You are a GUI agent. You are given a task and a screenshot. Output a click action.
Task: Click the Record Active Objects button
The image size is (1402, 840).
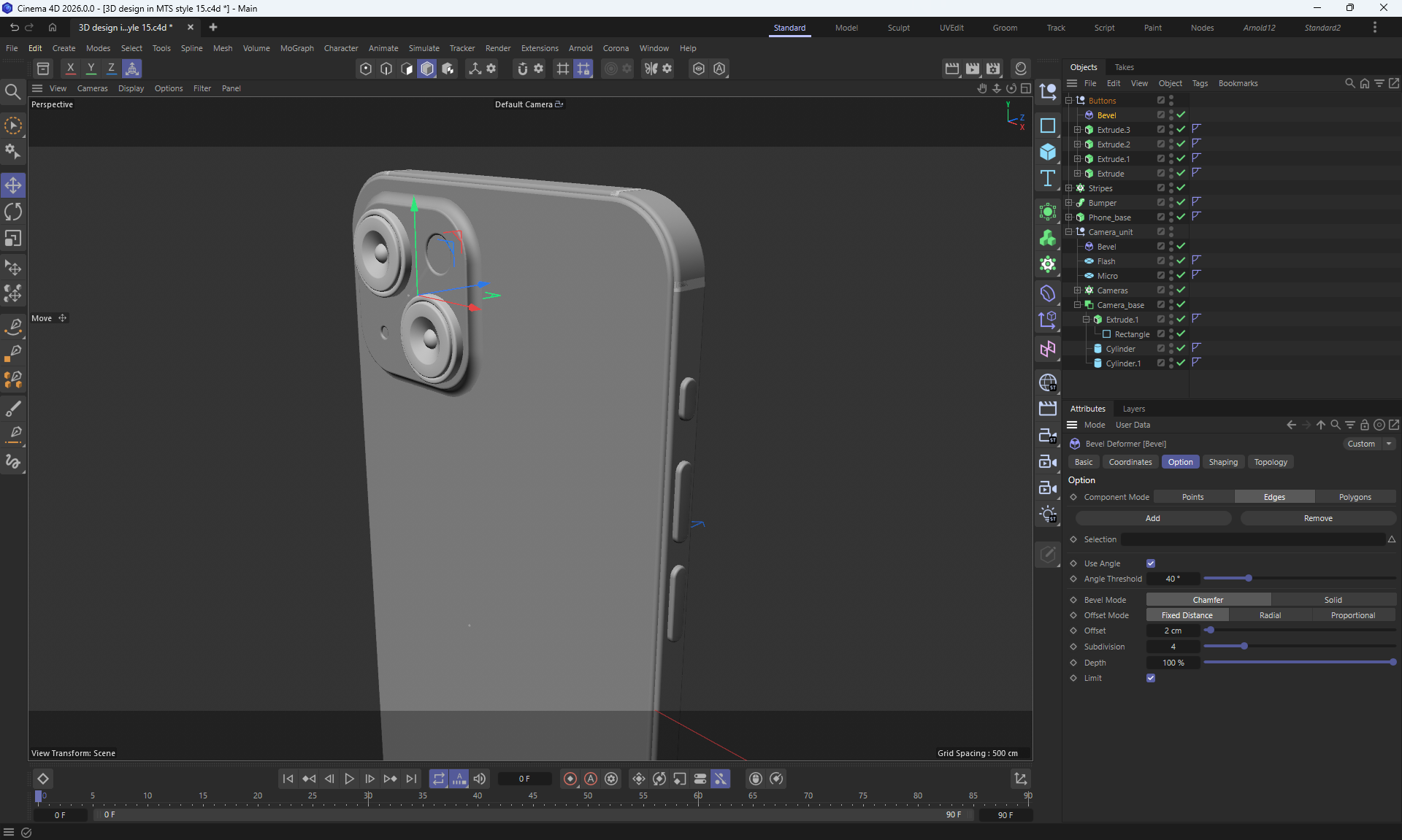point(570,779)
